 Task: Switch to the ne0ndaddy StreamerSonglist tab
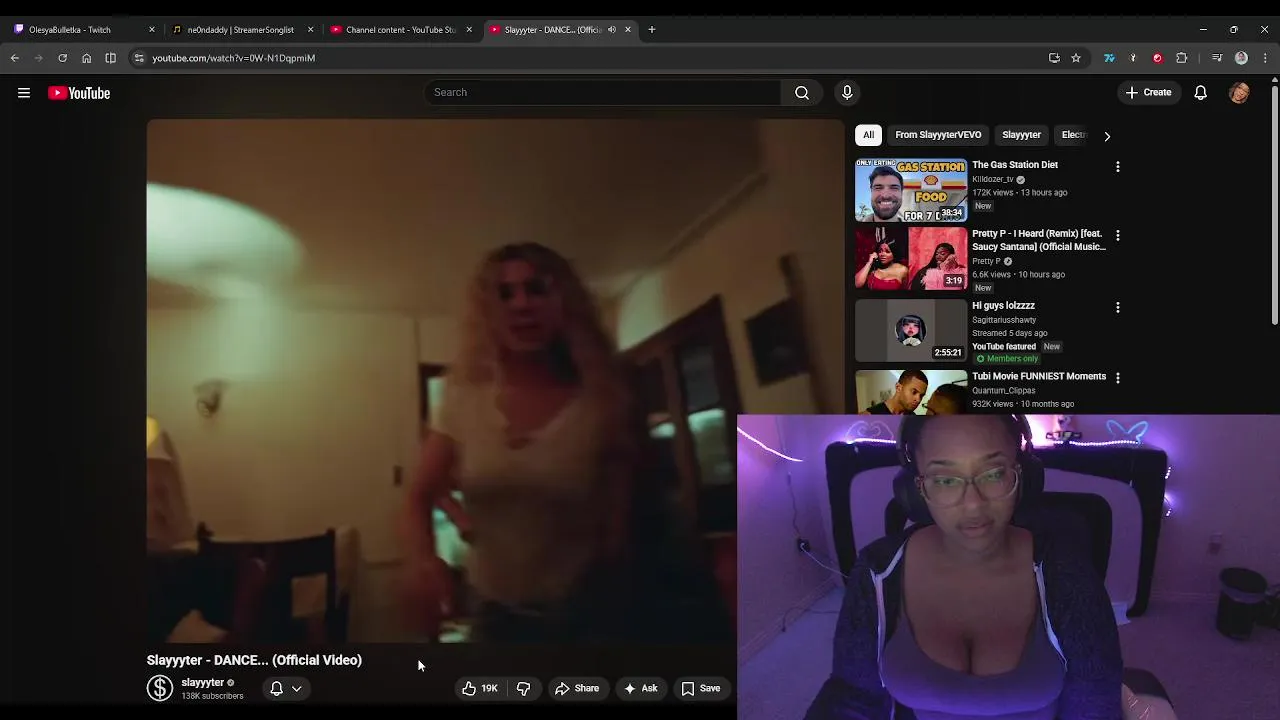(x=240, y=30)
